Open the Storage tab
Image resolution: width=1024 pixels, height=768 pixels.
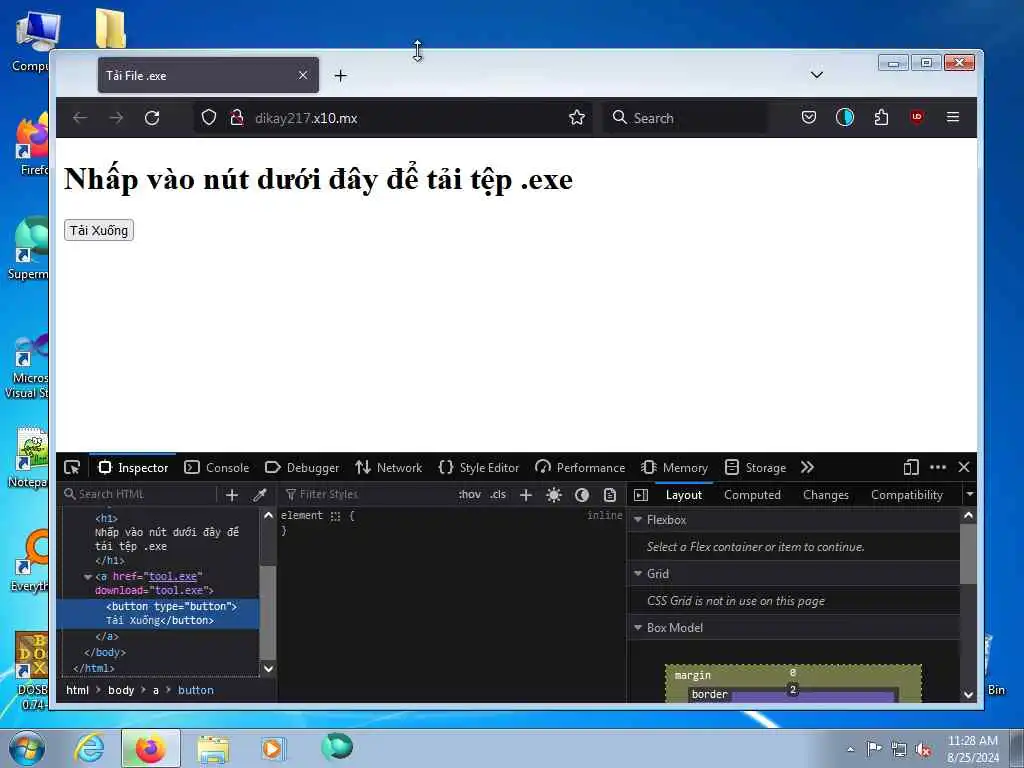coord(755,468)
